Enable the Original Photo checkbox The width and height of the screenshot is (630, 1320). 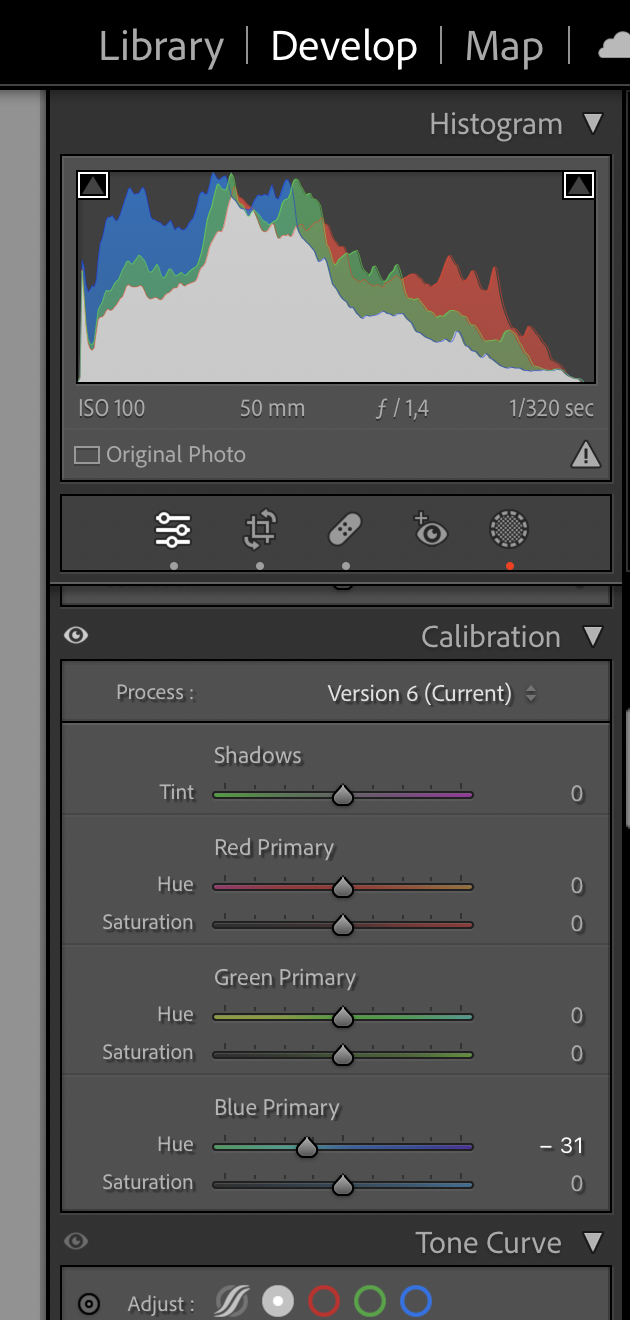pos(88,455)
